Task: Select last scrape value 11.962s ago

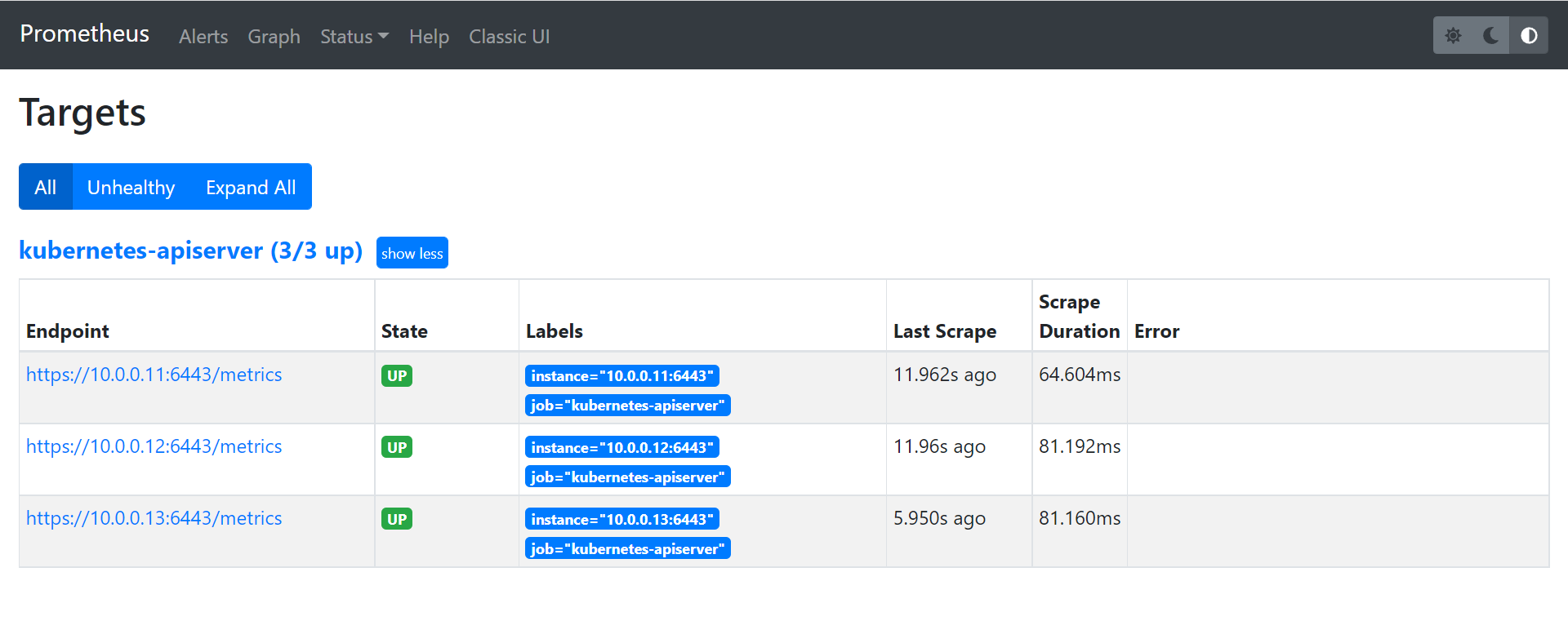Action: point(945,375)
